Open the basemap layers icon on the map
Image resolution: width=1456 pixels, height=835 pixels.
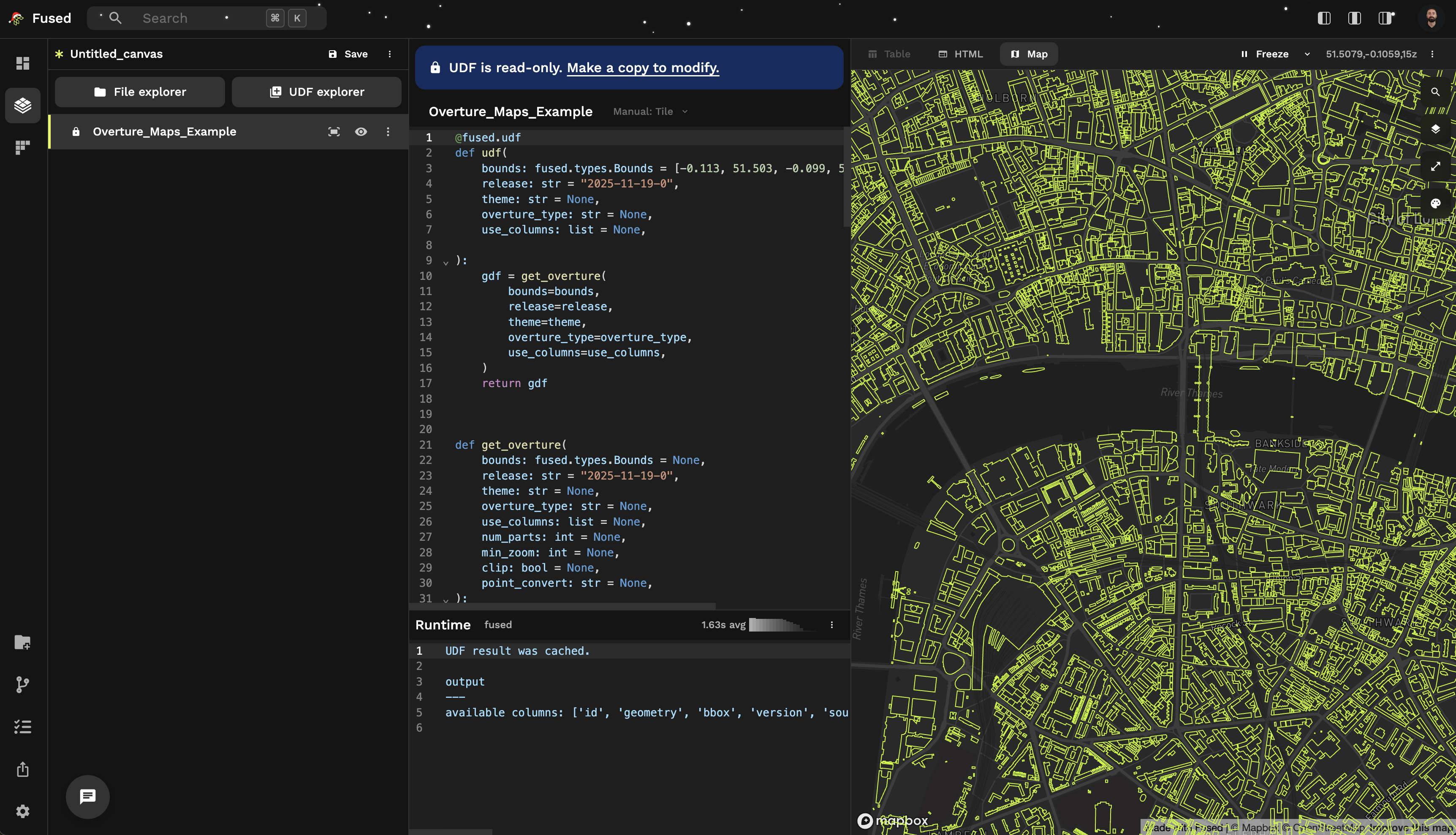click(x=1437, y=129)
